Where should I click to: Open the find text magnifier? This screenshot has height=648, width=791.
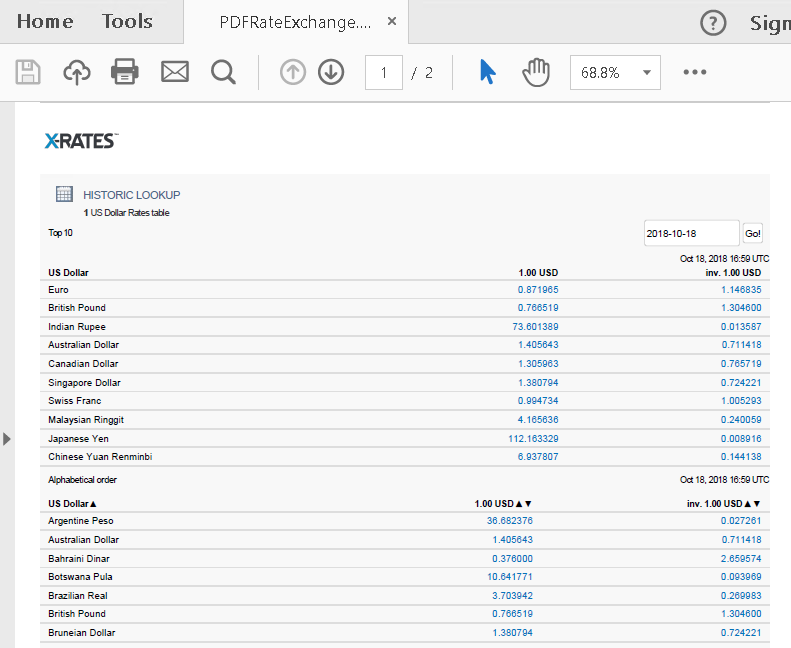pos(223,72)
